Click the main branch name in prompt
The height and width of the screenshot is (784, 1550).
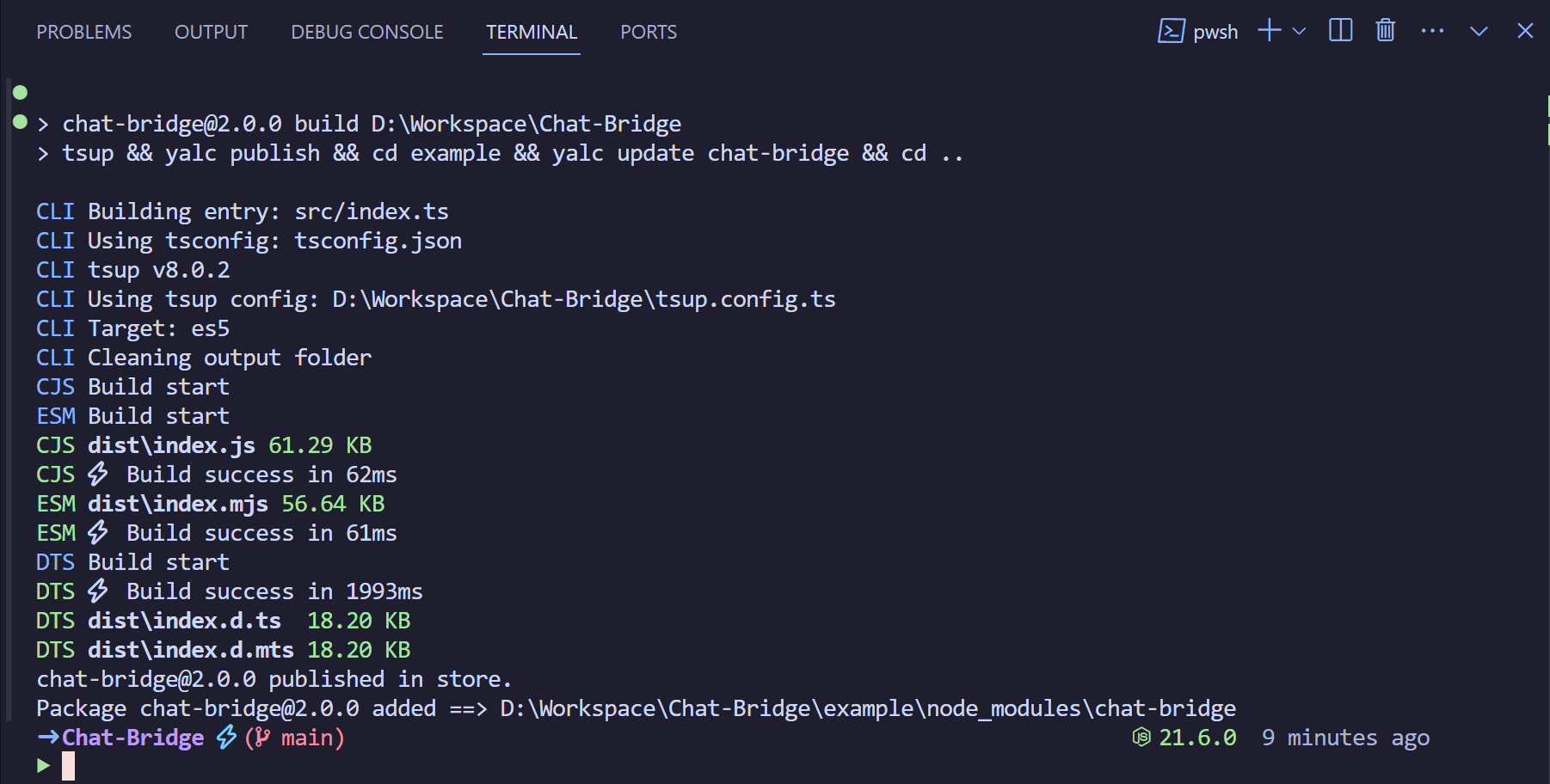[x=307, y=738]
